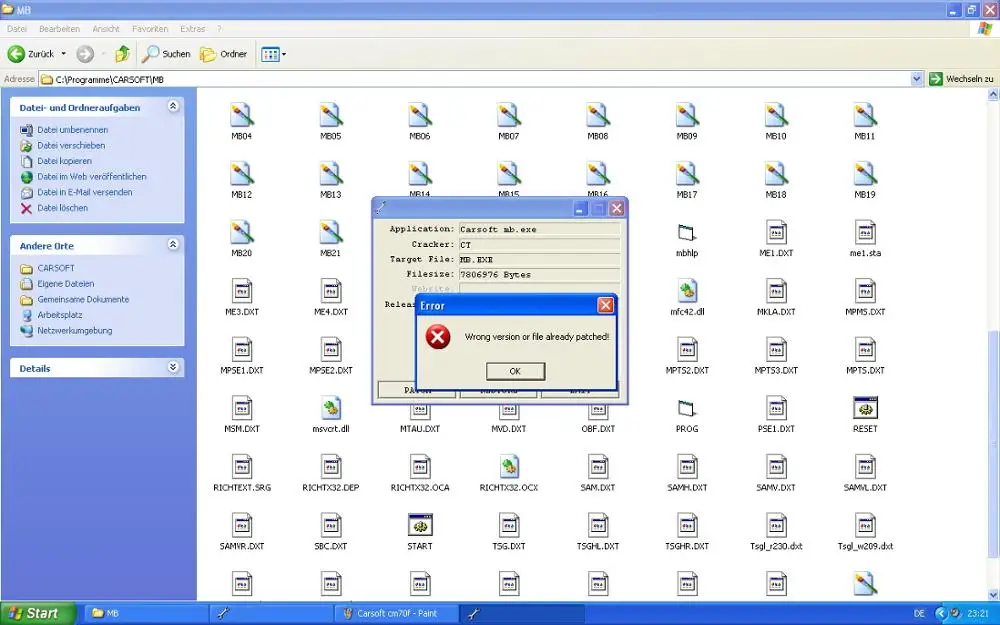Open the Favoriten menu
Image resolution: width=1000 pixels, height=625 pixels.
pyautogui.click(x=150, y=29)
